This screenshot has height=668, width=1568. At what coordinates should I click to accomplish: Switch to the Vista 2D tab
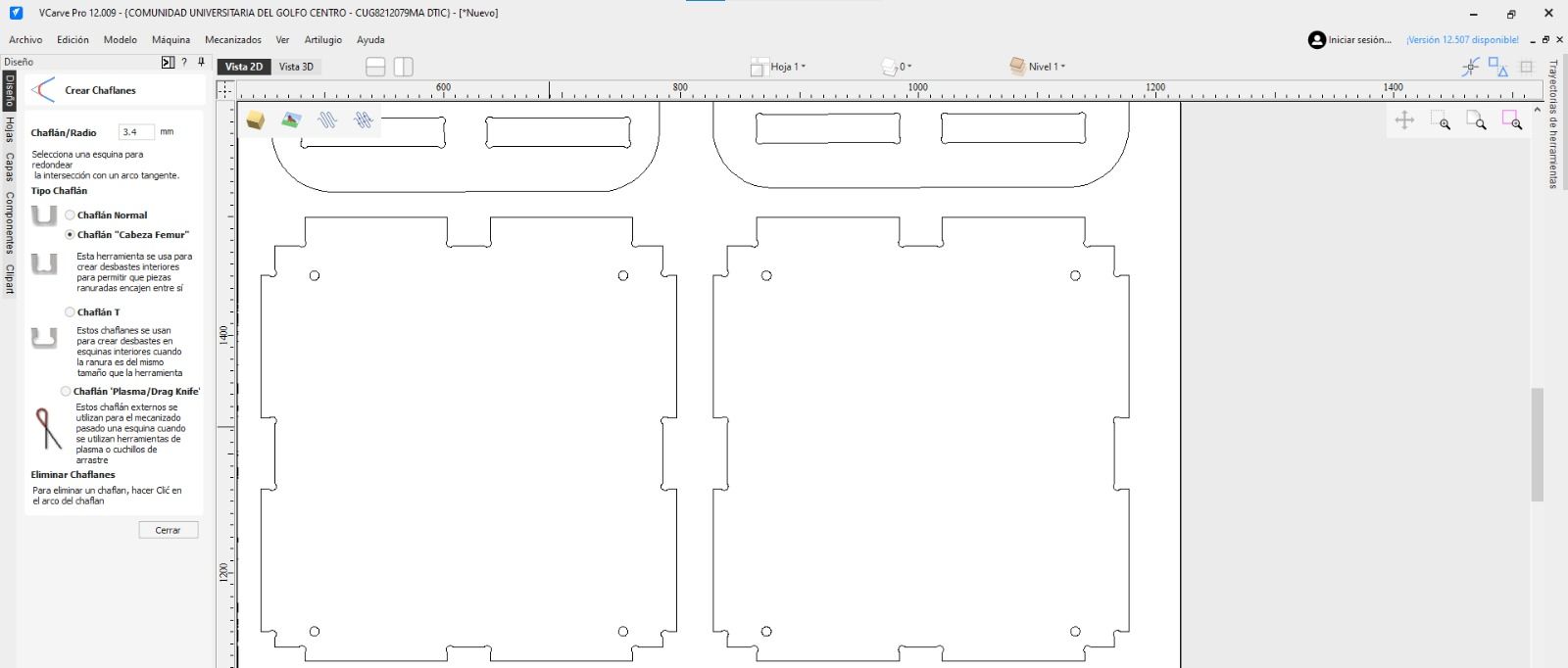244,67
